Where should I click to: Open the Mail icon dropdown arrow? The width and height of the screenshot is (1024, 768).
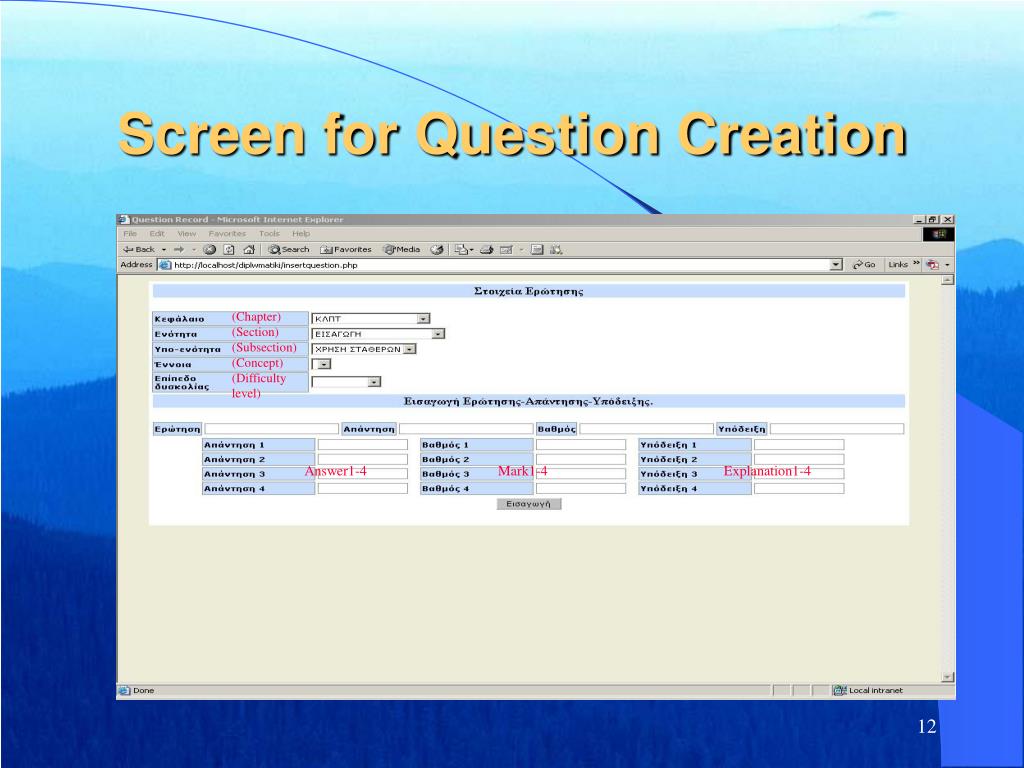[472, 249]
